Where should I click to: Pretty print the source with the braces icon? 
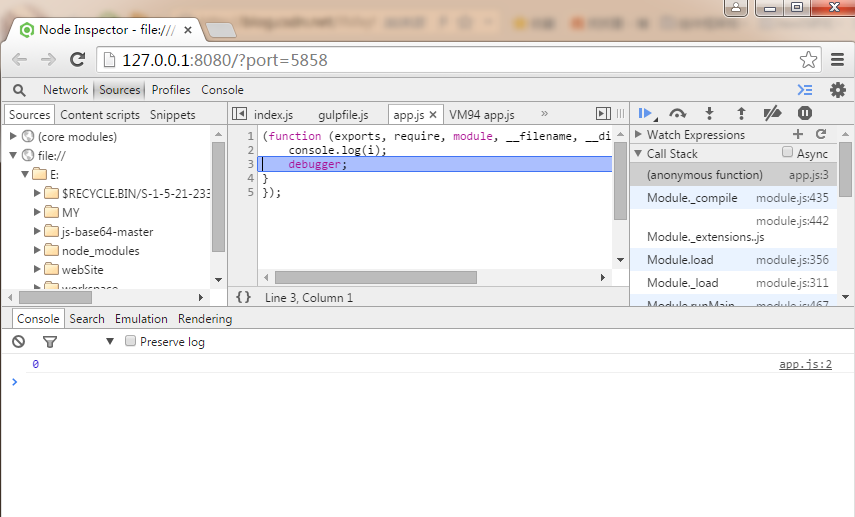tap(243, 298)
